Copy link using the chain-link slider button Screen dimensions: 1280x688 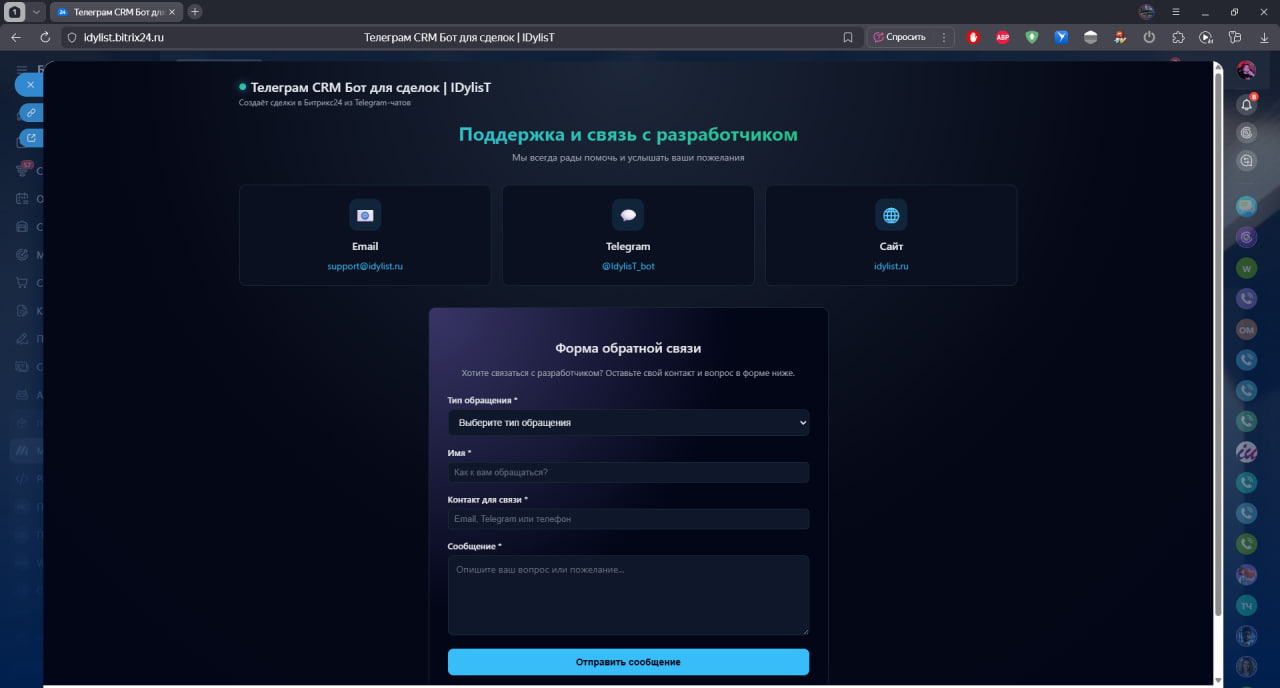(31, 112)
